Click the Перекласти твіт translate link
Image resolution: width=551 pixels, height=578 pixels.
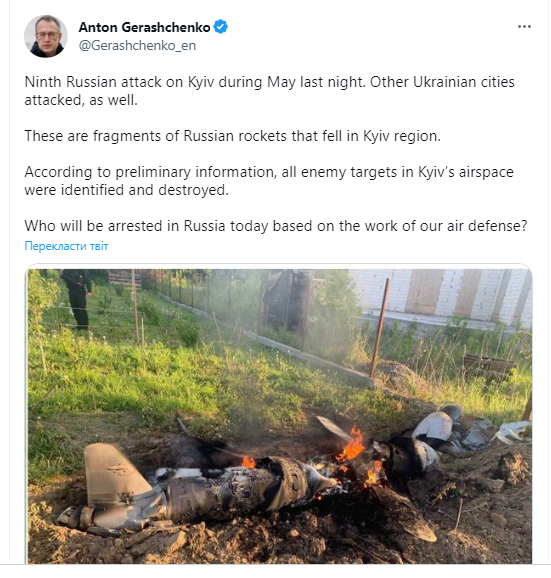(x=66, y=246)
